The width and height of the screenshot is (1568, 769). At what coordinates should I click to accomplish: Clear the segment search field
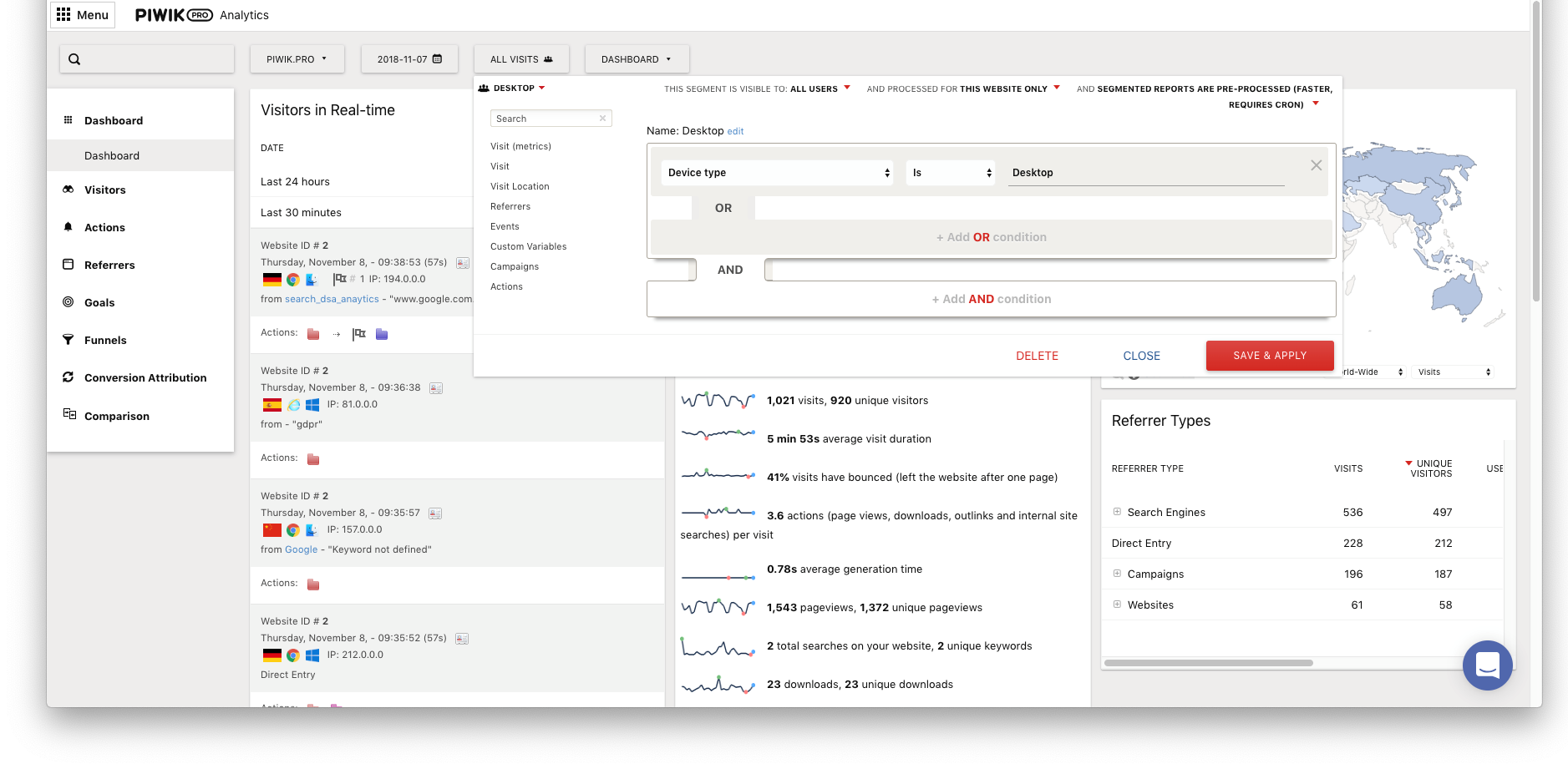point(602,119)
